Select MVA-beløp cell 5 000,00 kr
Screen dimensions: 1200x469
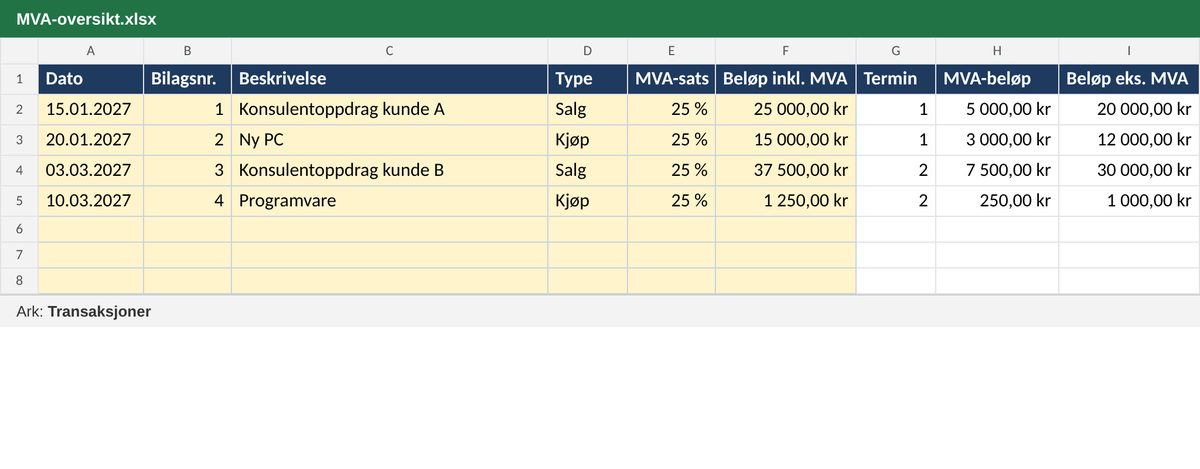(x=997, y=110)
